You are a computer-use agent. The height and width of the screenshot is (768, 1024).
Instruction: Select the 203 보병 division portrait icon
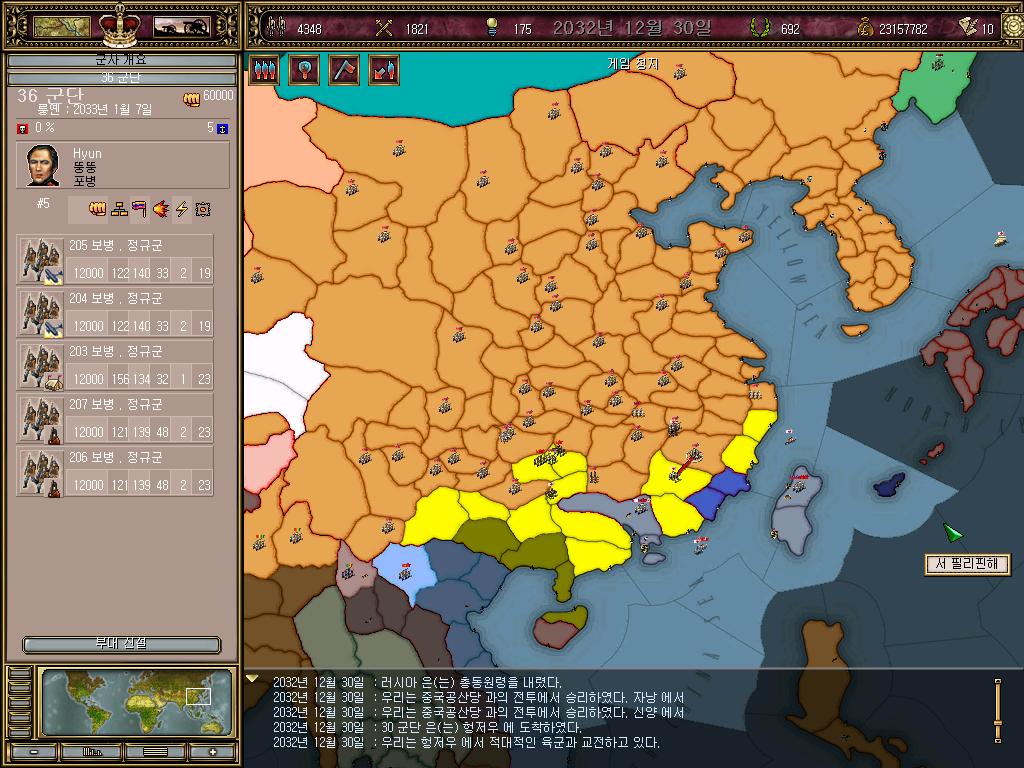tap(40, 366)
